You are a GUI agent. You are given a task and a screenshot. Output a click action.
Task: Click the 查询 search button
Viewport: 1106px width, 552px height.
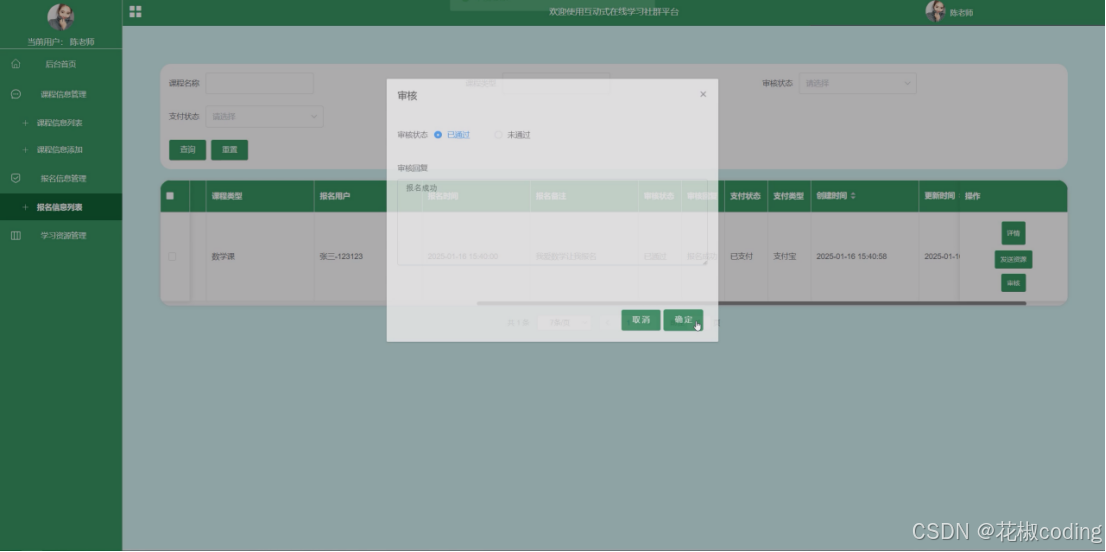click(188, 149)
